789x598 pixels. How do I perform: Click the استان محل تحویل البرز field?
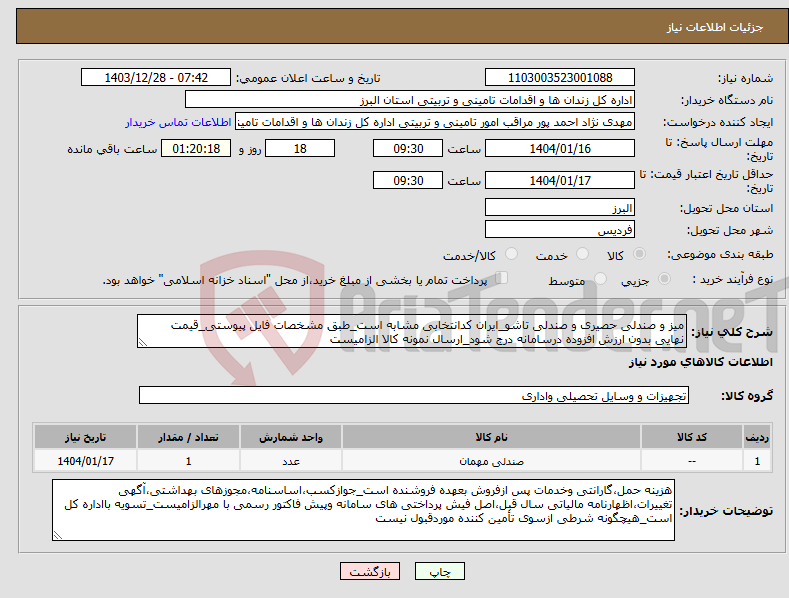tap(560, 207)
